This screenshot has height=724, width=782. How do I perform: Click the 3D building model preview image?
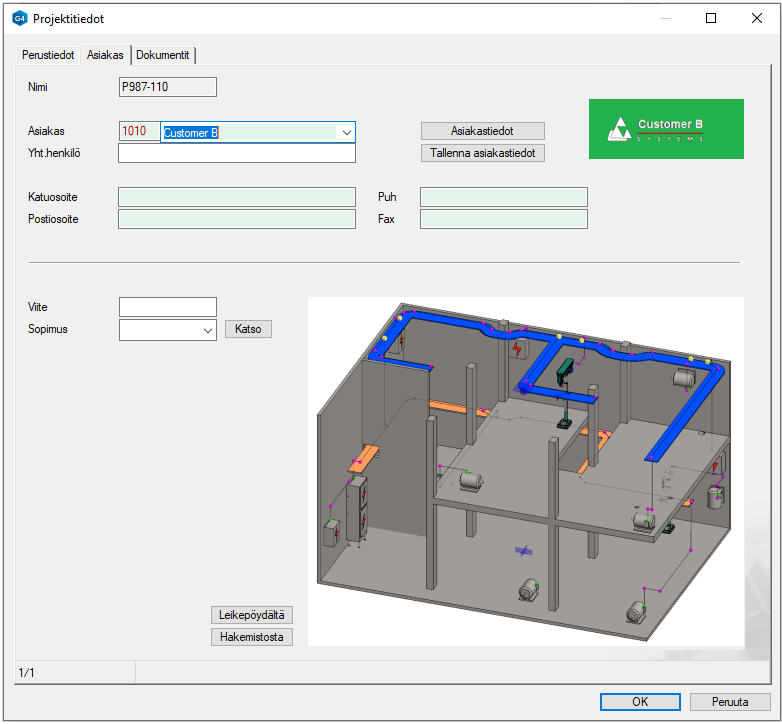[x=525, y=470]
